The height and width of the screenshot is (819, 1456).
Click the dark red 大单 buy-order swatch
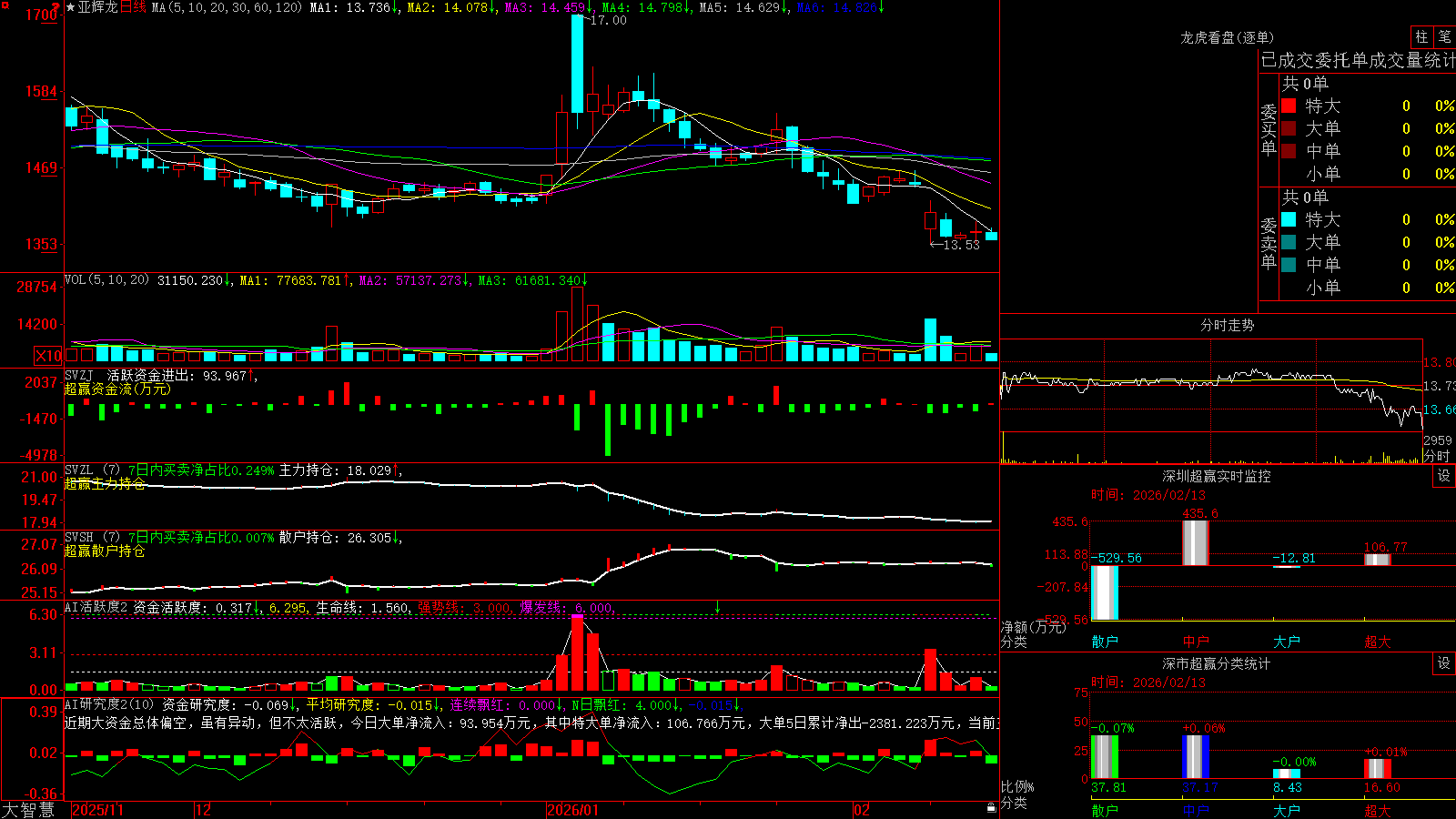pos(1289,128)
